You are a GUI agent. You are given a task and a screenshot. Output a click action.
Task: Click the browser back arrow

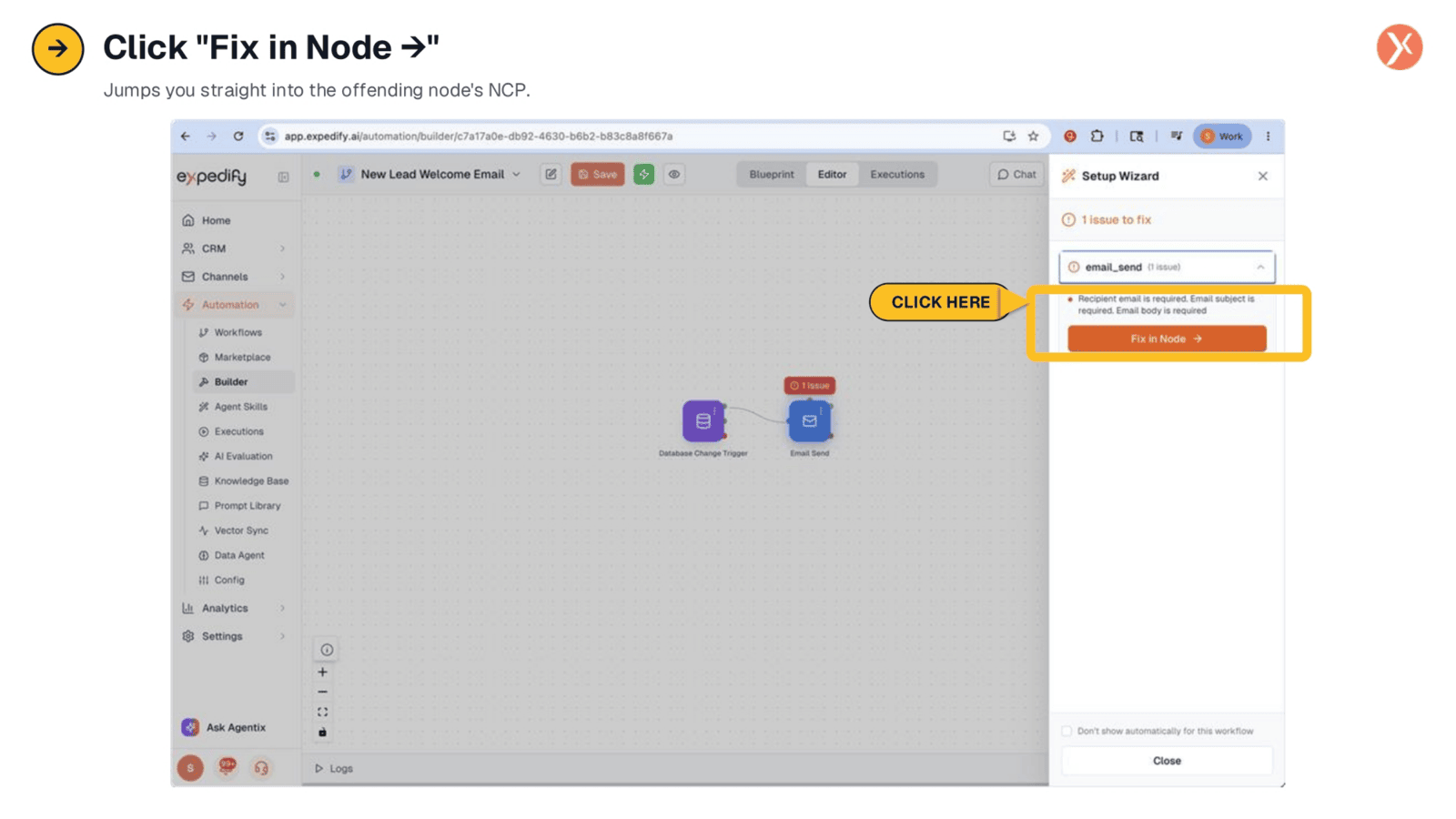[186, 136]
